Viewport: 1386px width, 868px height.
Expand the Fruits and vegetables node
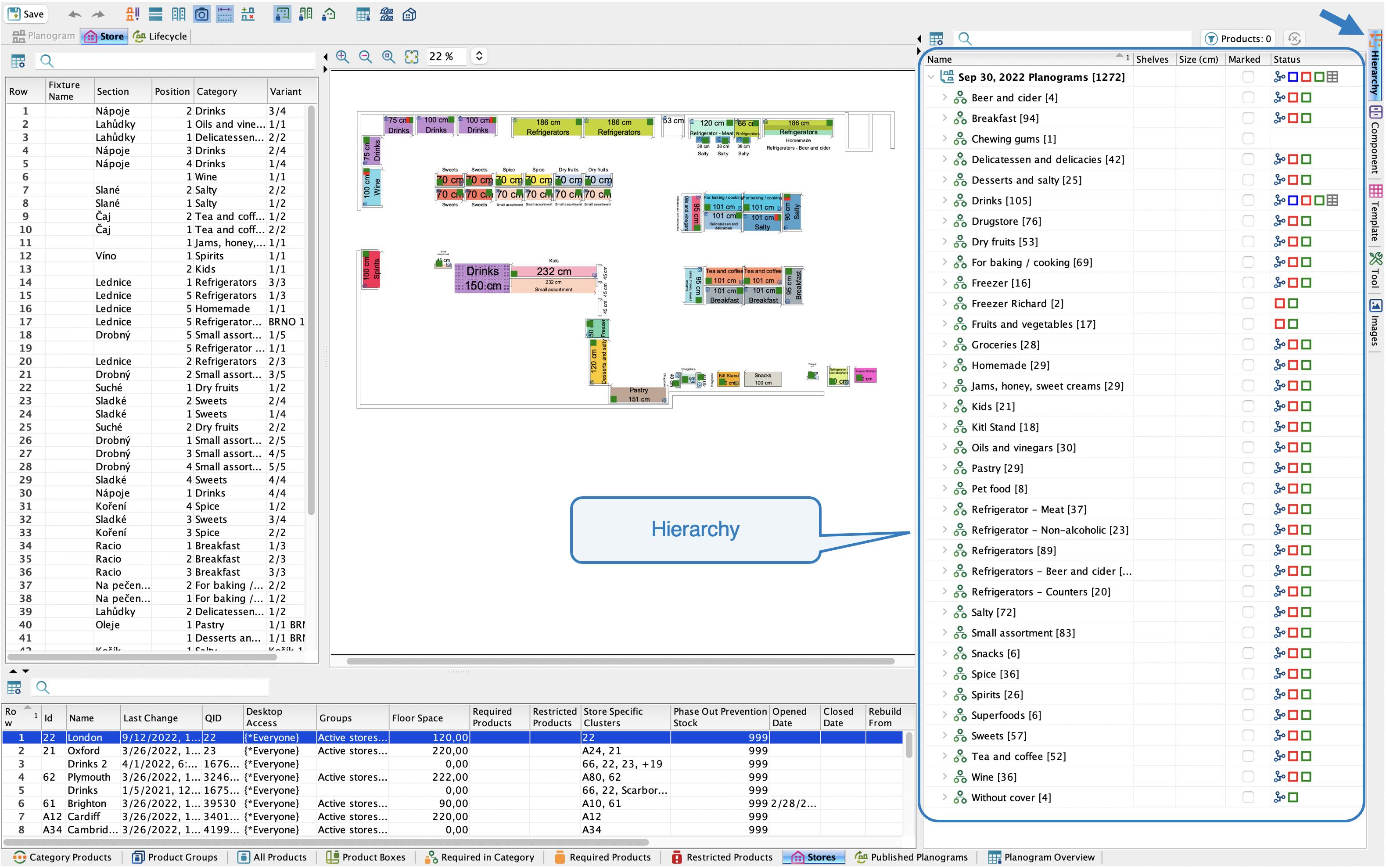[x=944, y=324]
